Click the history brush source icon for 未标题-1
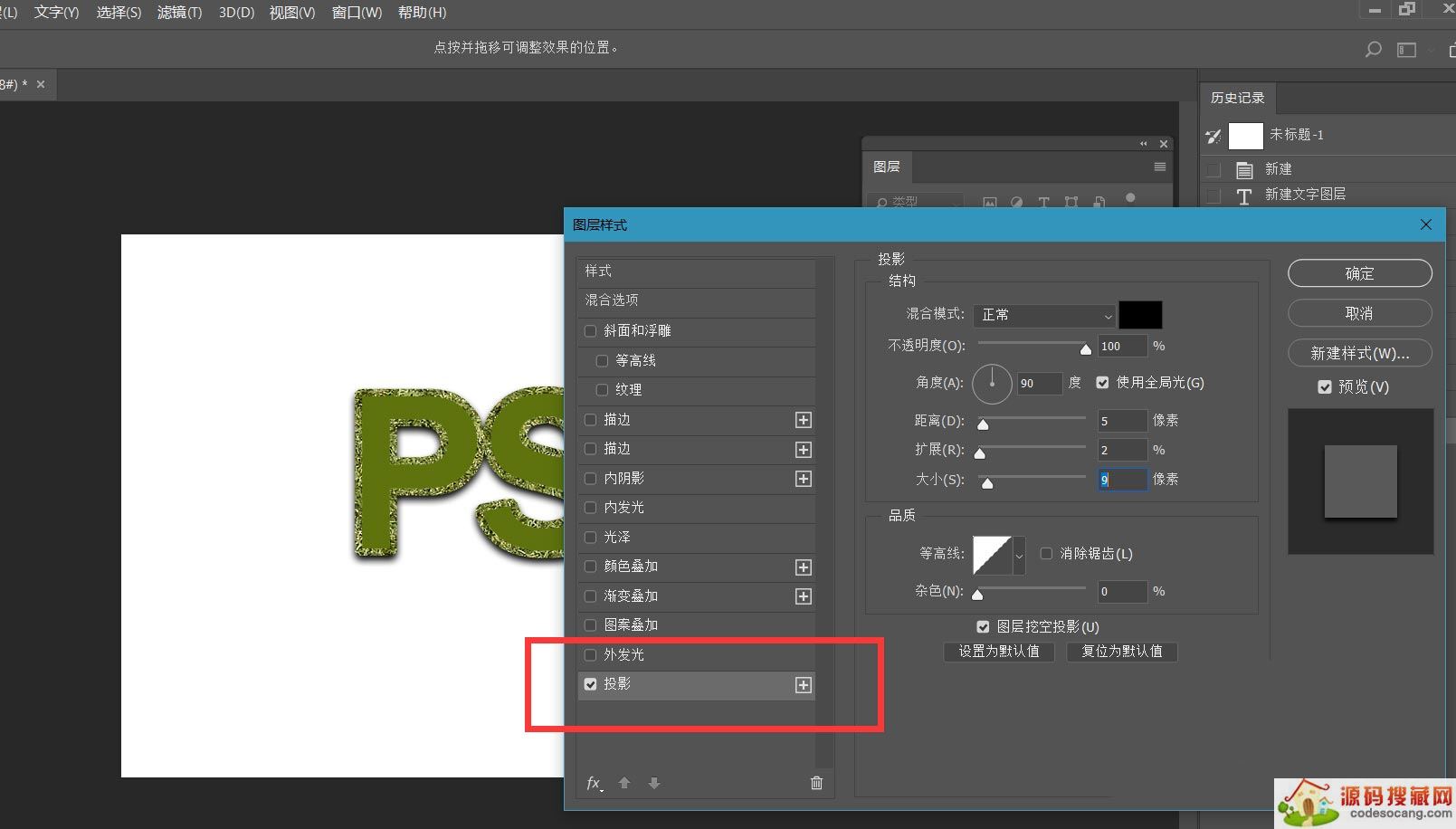Viewport: 1456px width, 829px height. click(x=1213, y=136)
